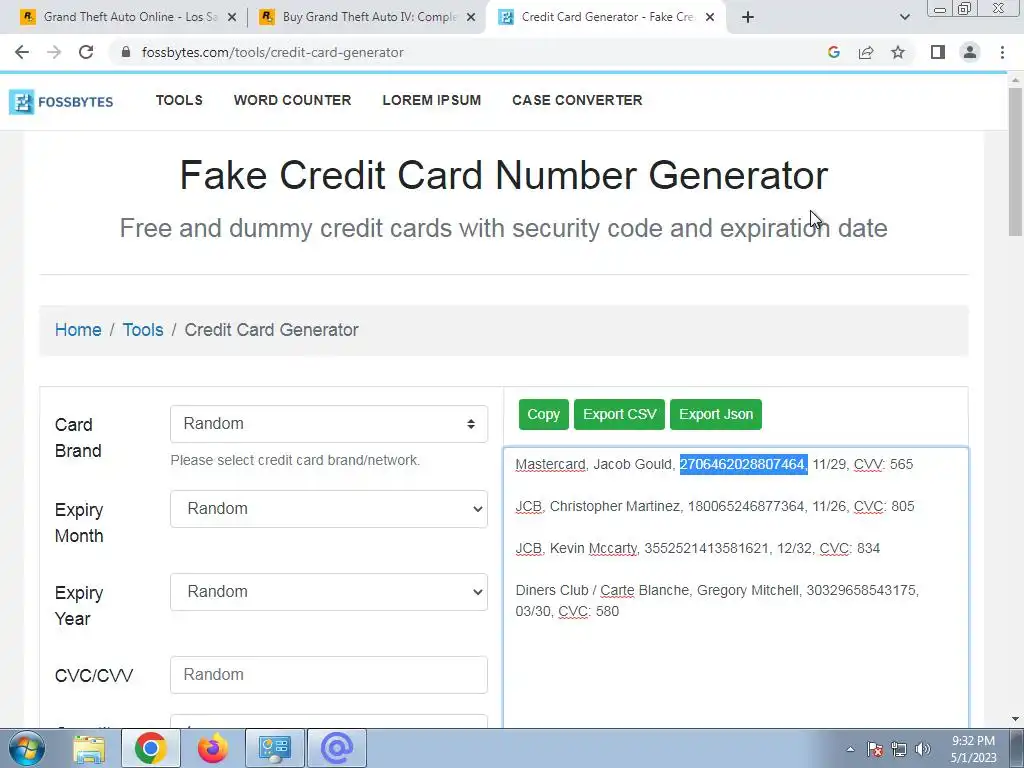Open network status tray icon
Screen dimensions: 1024x768
click(899, 749)
